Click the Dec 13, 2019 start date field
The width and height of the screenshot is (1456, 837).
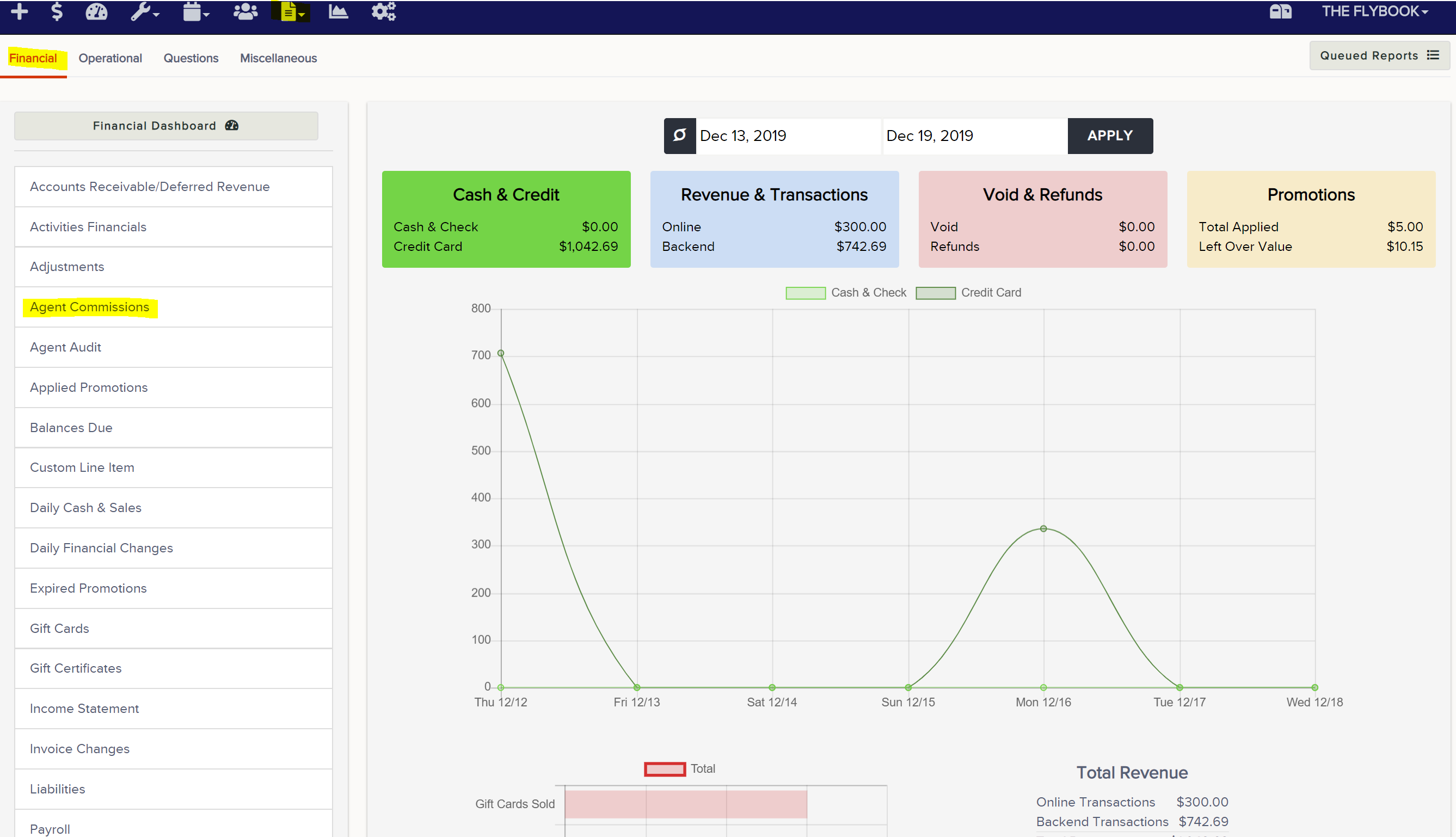pyautogui.click(x=788, y=136)
